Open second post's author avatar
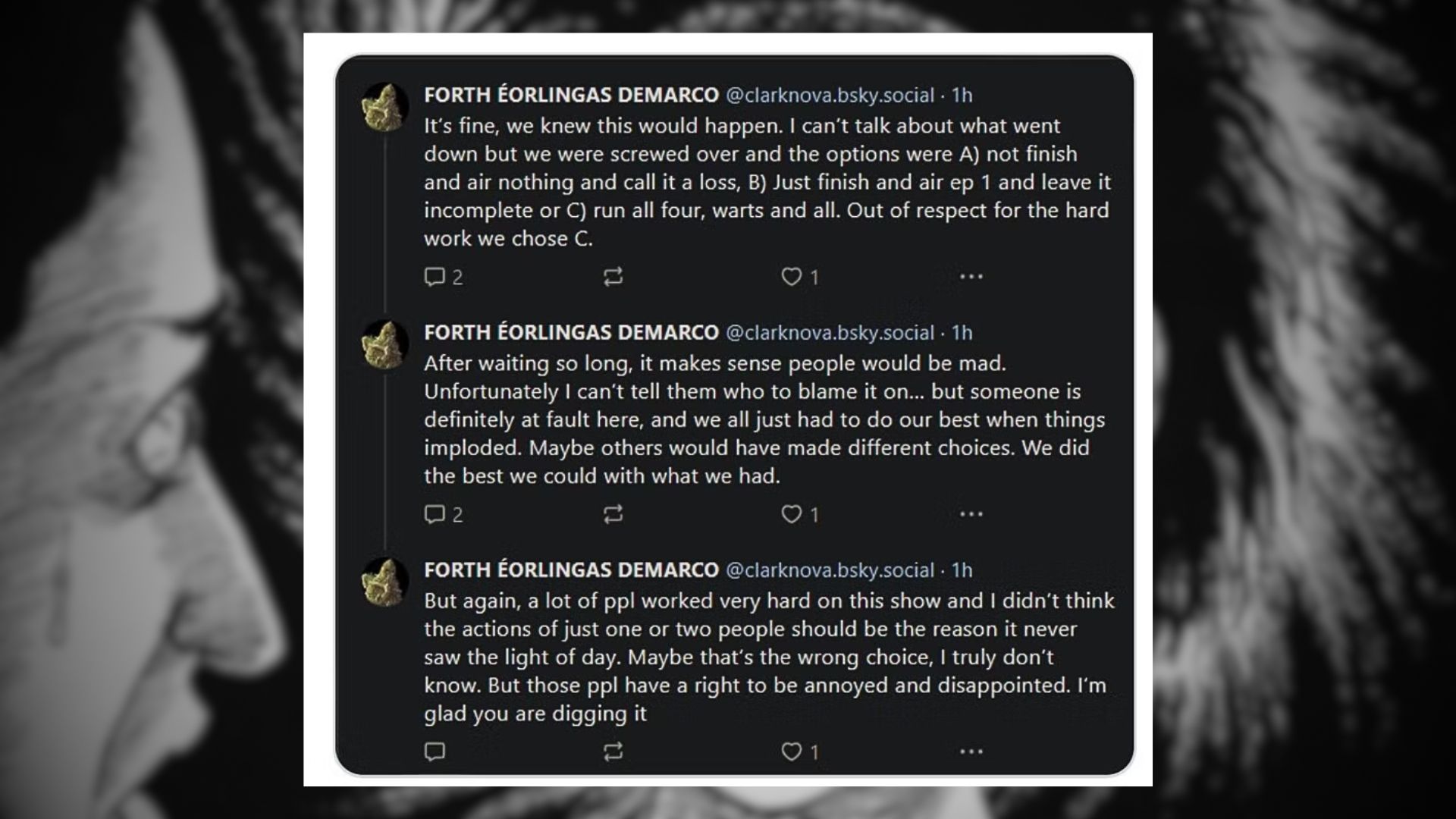The image size is (1456, 819). pyautogui.click(x=385, y=344)
